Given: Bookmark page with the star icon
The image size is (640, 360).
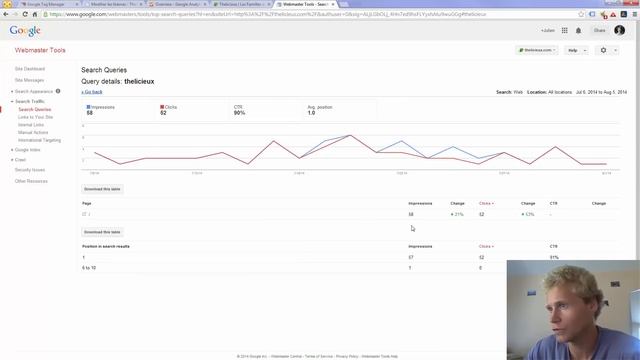Looking at the screenshot, I should point(581,14).
